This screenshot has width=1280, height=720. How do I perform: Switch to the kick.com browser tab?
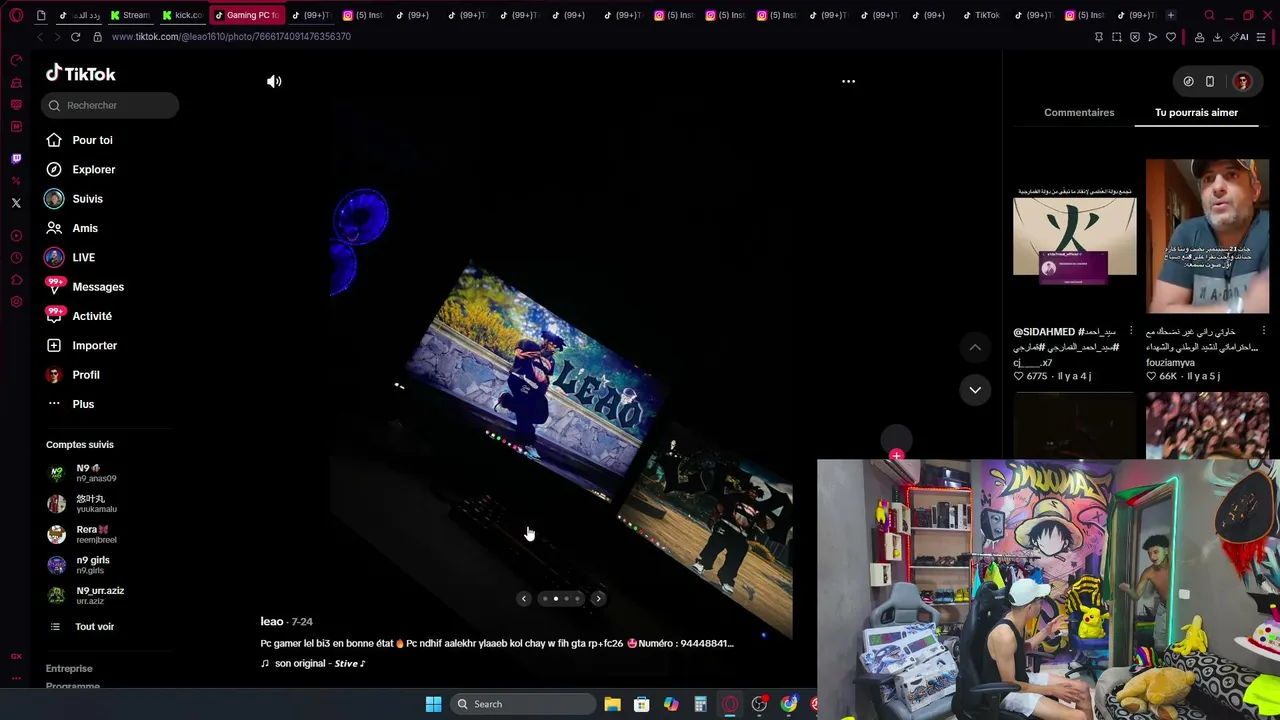point(182,15)
